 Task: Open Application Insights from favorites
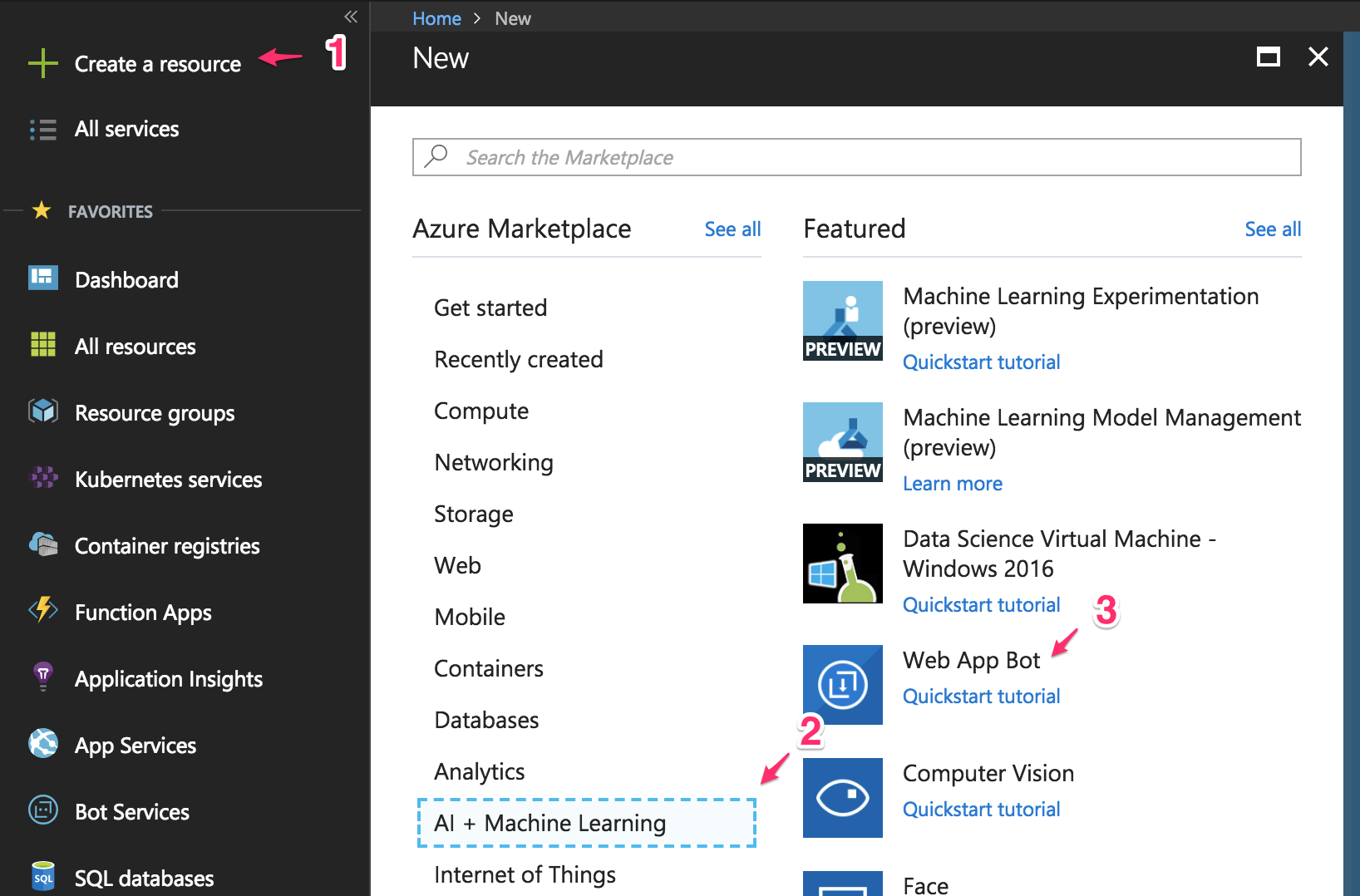(169, 680)
